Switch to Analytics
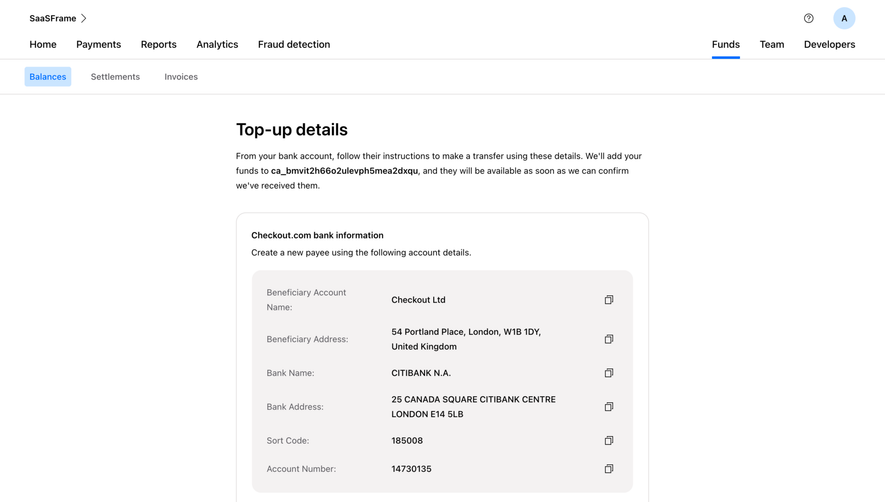 pos(217,45)
